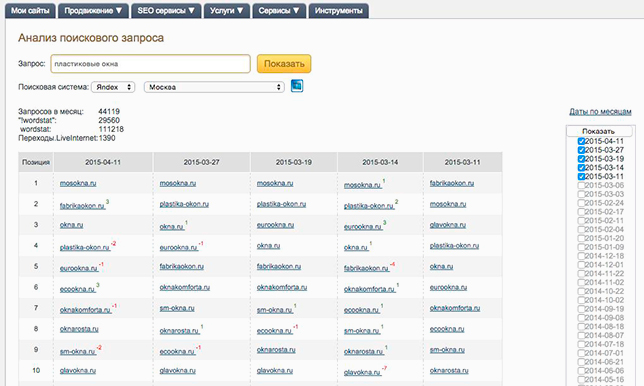
Task: Click the Показать button above date checkboxes
Action: [x=599, y=131]
